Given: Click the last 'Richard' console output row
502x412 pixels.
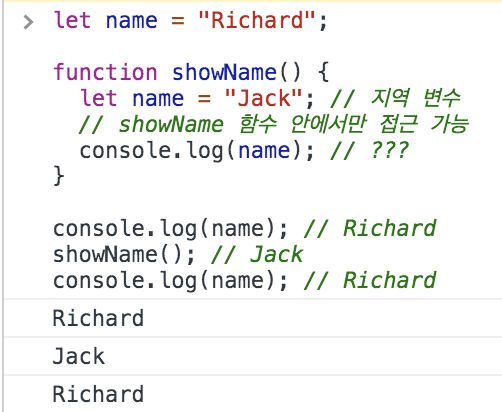Looking at the screenshot, I should click(253, 394).
